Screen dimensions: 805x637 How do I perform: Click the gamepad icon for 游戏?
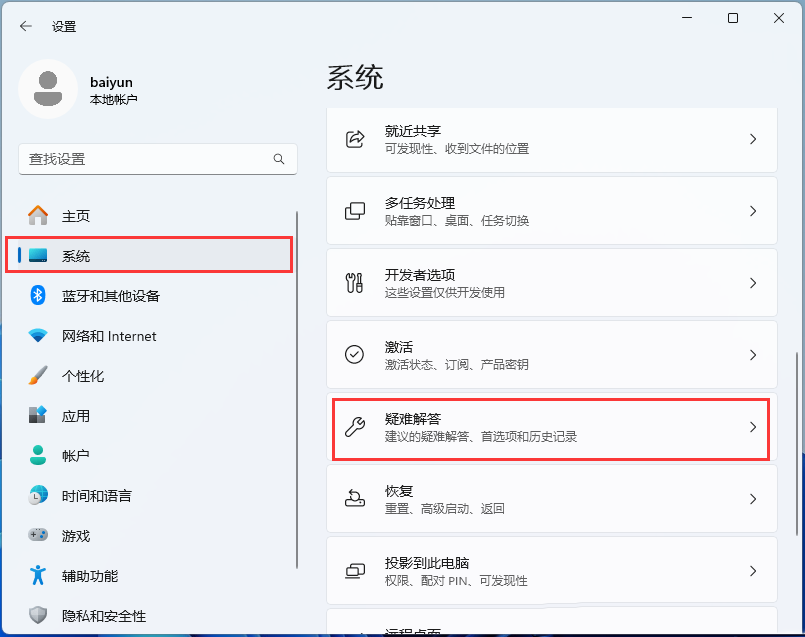tap(37, 535)
